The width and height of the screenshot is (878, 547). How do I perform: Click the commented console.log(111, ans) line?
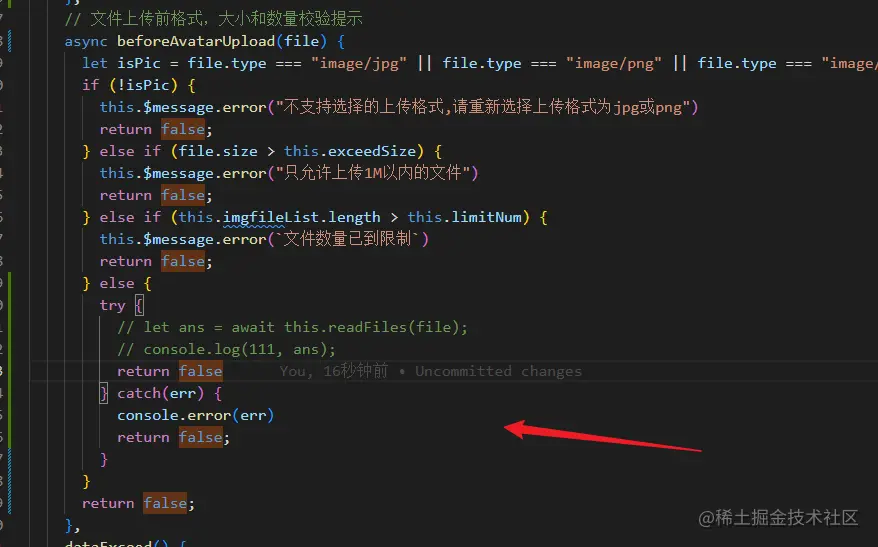(x=226, y=349)
